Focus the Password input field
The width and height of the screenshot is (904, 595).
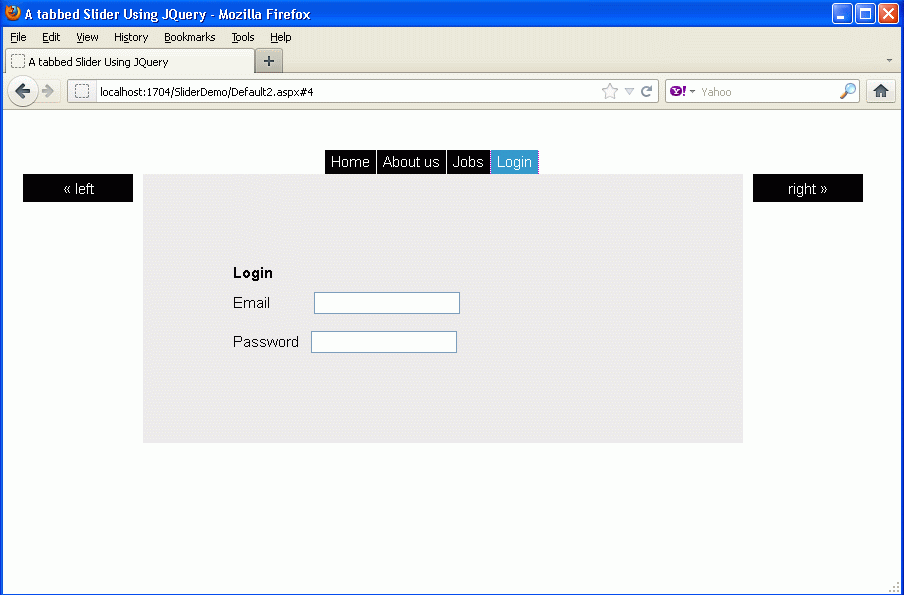coord(384,342)
